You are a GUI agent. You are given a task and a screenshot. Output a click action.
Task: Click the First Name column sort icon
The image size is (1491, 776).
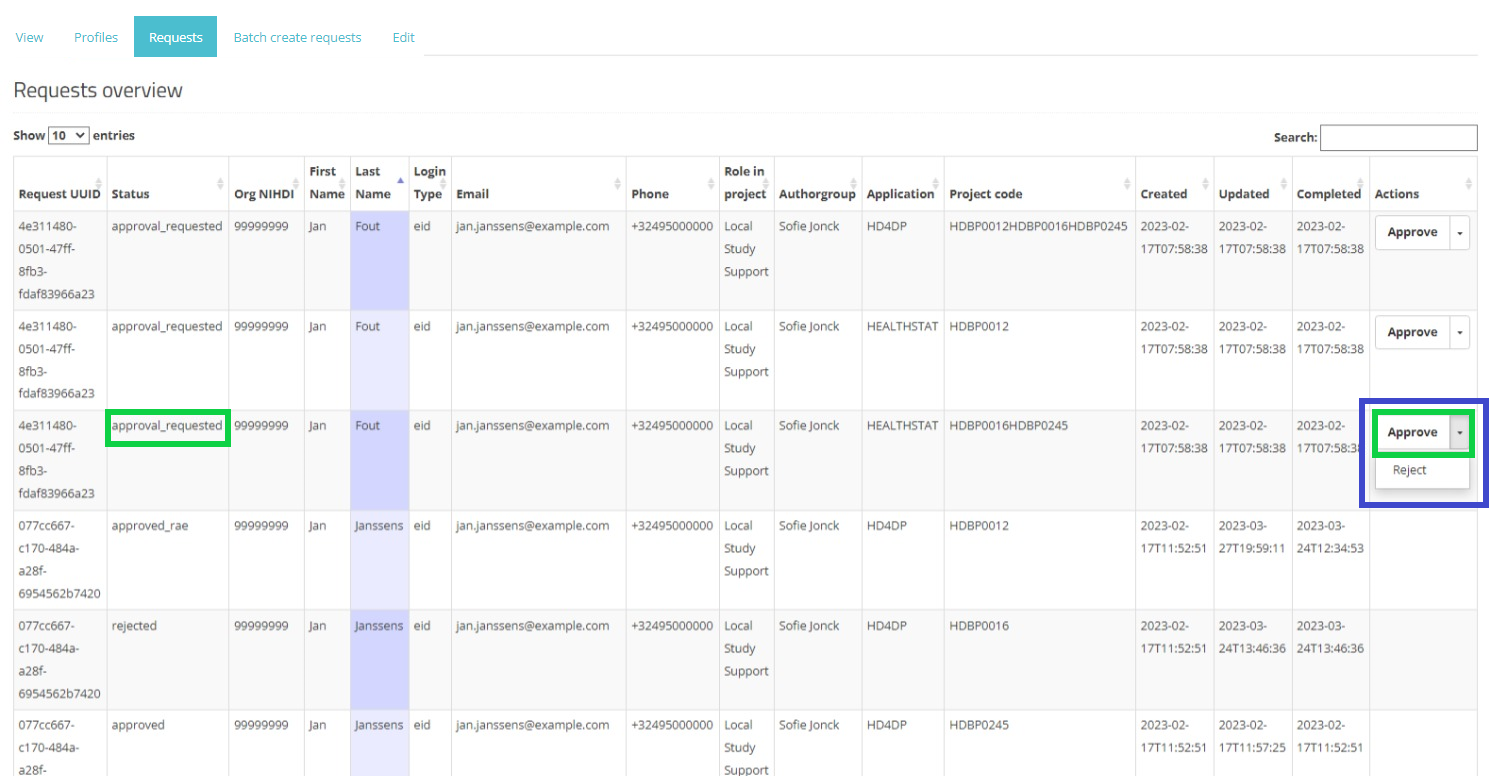coord(342,183)
